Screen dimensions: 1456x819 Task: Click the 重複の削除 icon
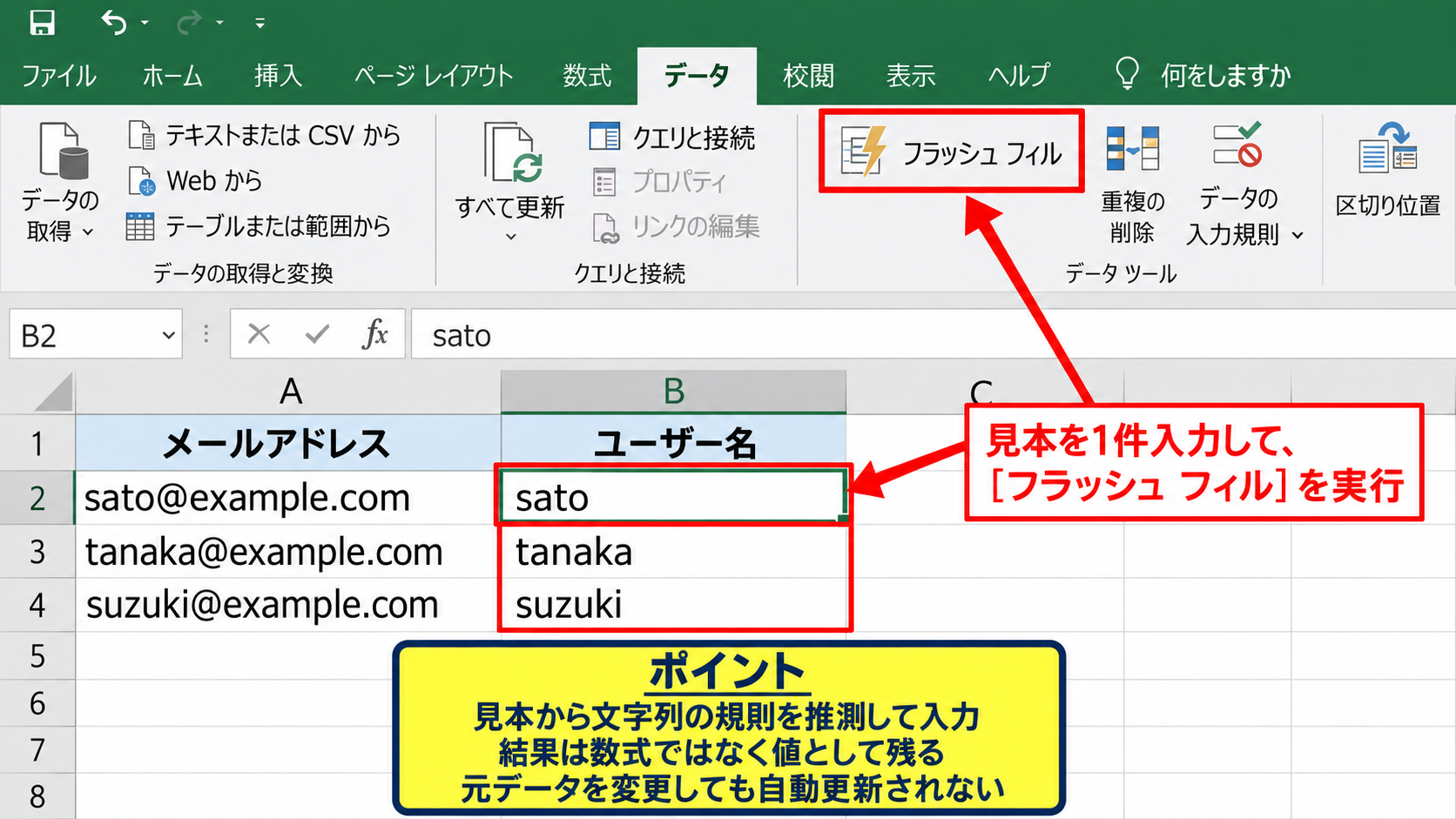point(1132,148)
